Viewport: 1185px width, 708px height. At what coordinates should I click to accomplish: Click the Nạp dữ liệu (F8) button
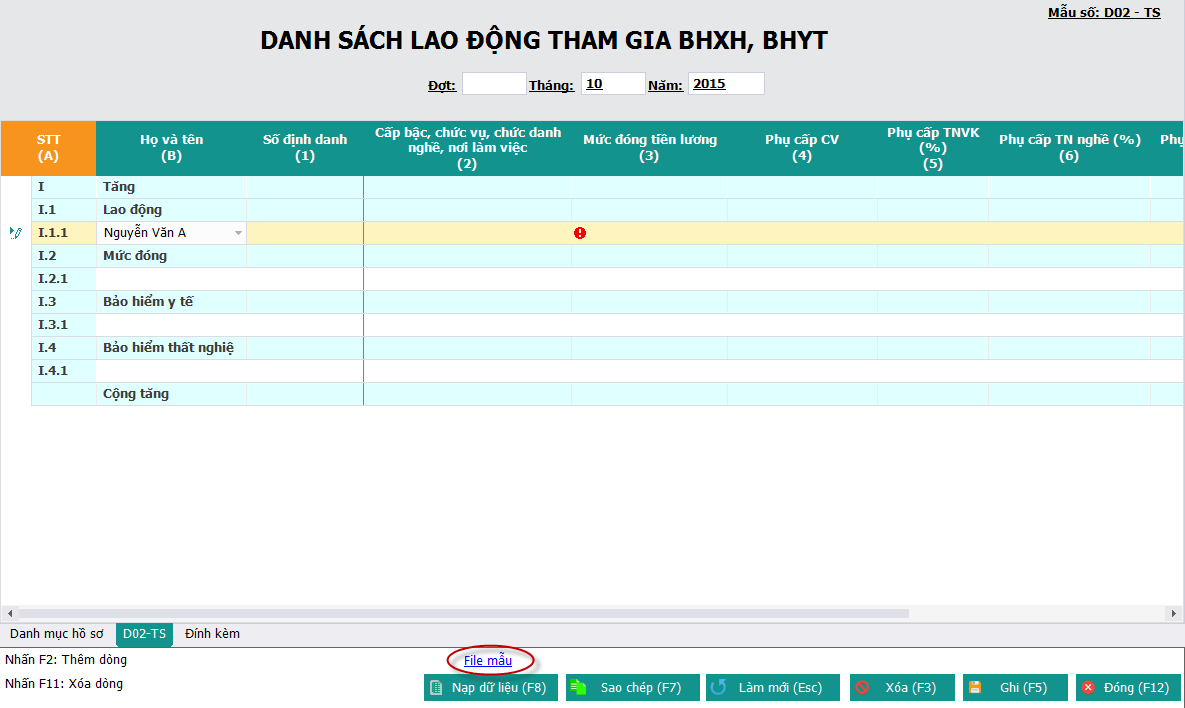pyautogui.click(x=490, y=688)
